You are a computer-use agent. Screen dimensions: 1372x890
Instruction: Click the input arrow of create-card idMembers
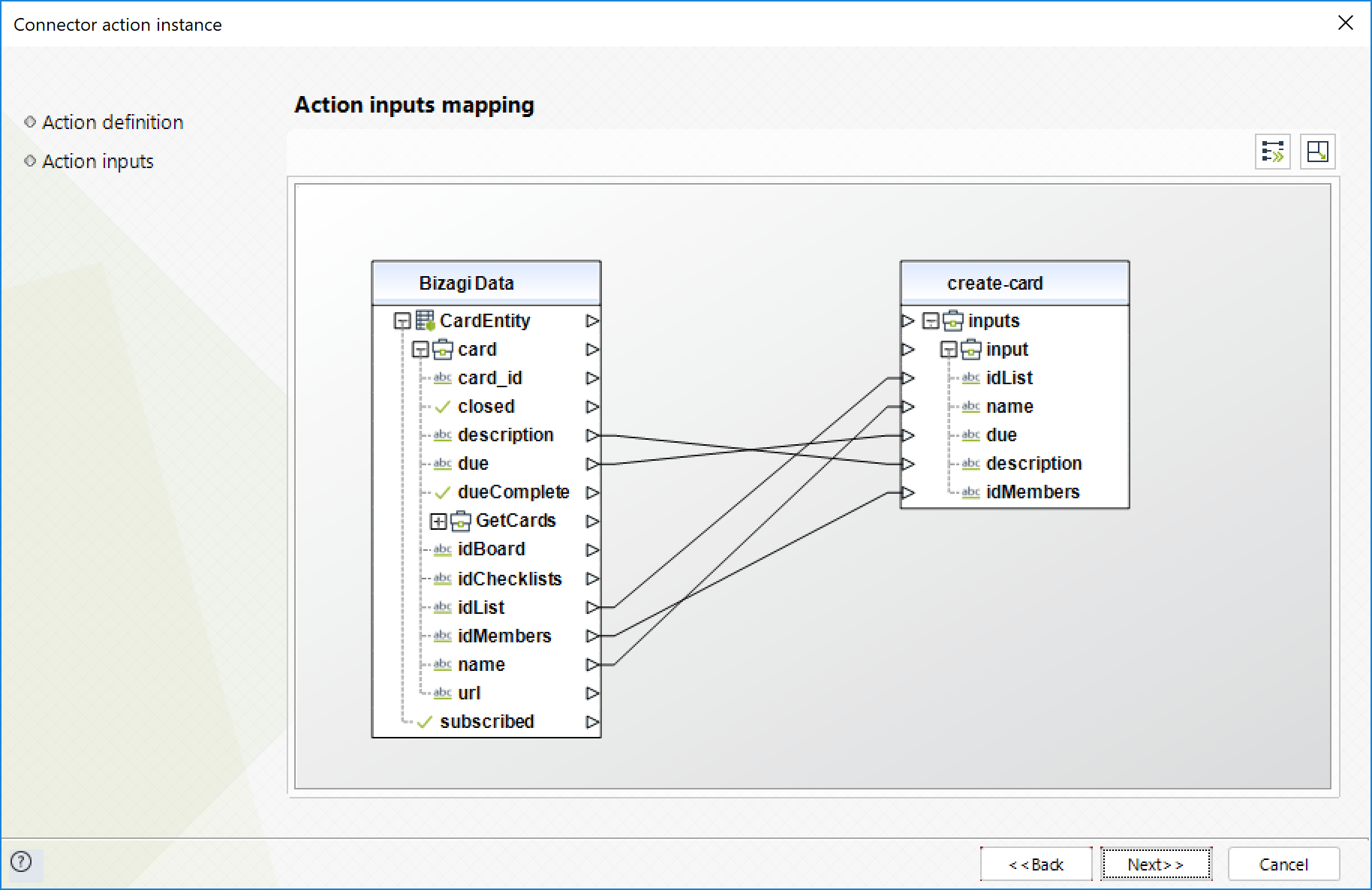tap(908, 492)
